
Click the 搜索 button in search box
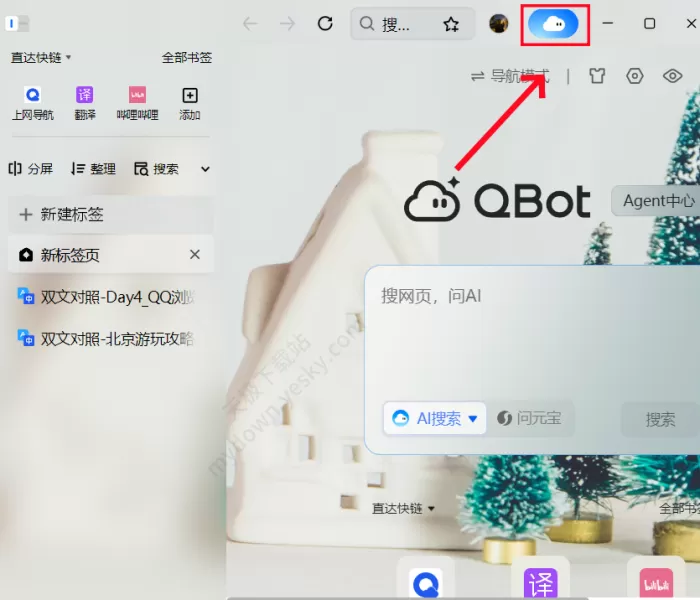660,419
